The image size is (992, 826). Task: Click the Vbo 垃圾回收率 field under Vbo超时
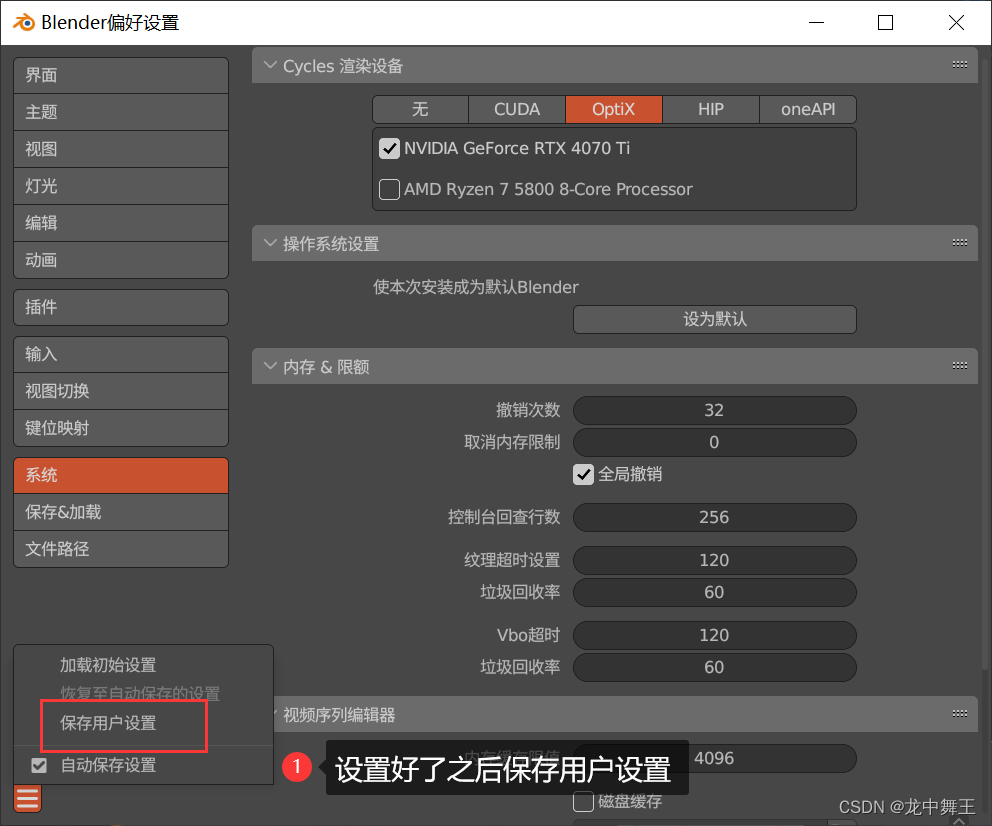pos(715,668)
